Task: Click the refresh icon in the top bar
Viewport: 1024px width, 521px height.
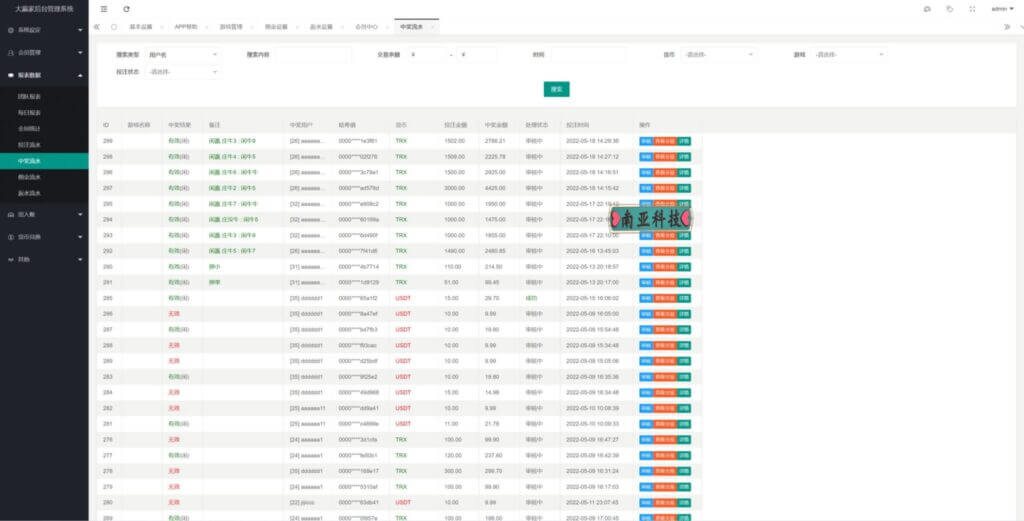Action: point(126,9)
